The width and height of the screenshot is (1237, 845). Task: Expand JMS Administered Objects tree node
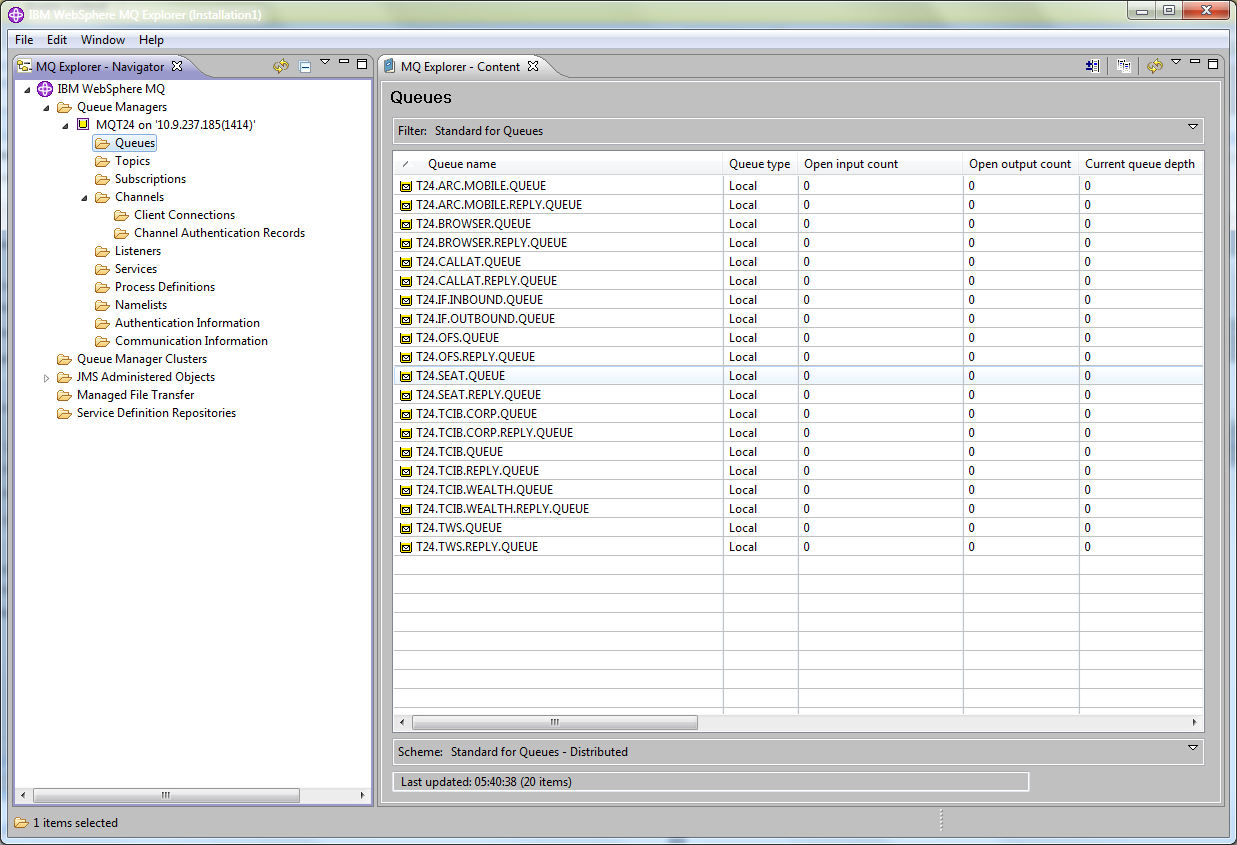click(x=46, y=378)
